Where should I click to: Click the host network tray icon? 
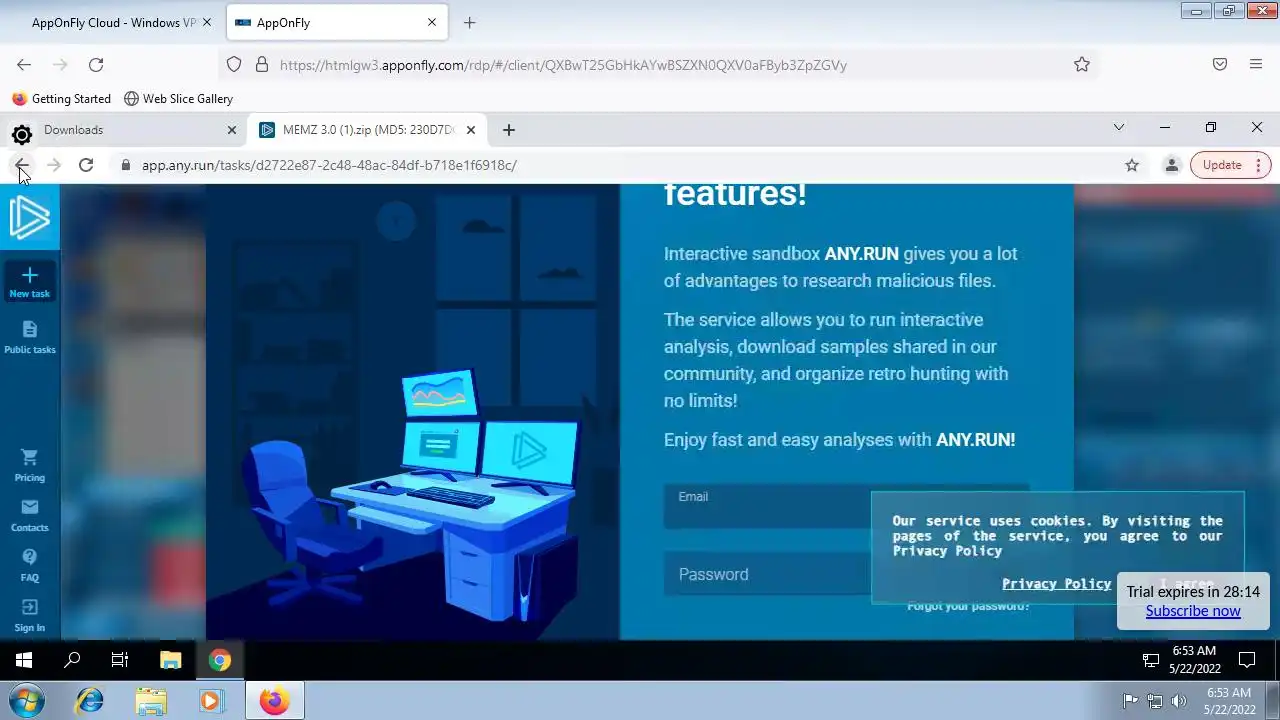coord(1155,701)
